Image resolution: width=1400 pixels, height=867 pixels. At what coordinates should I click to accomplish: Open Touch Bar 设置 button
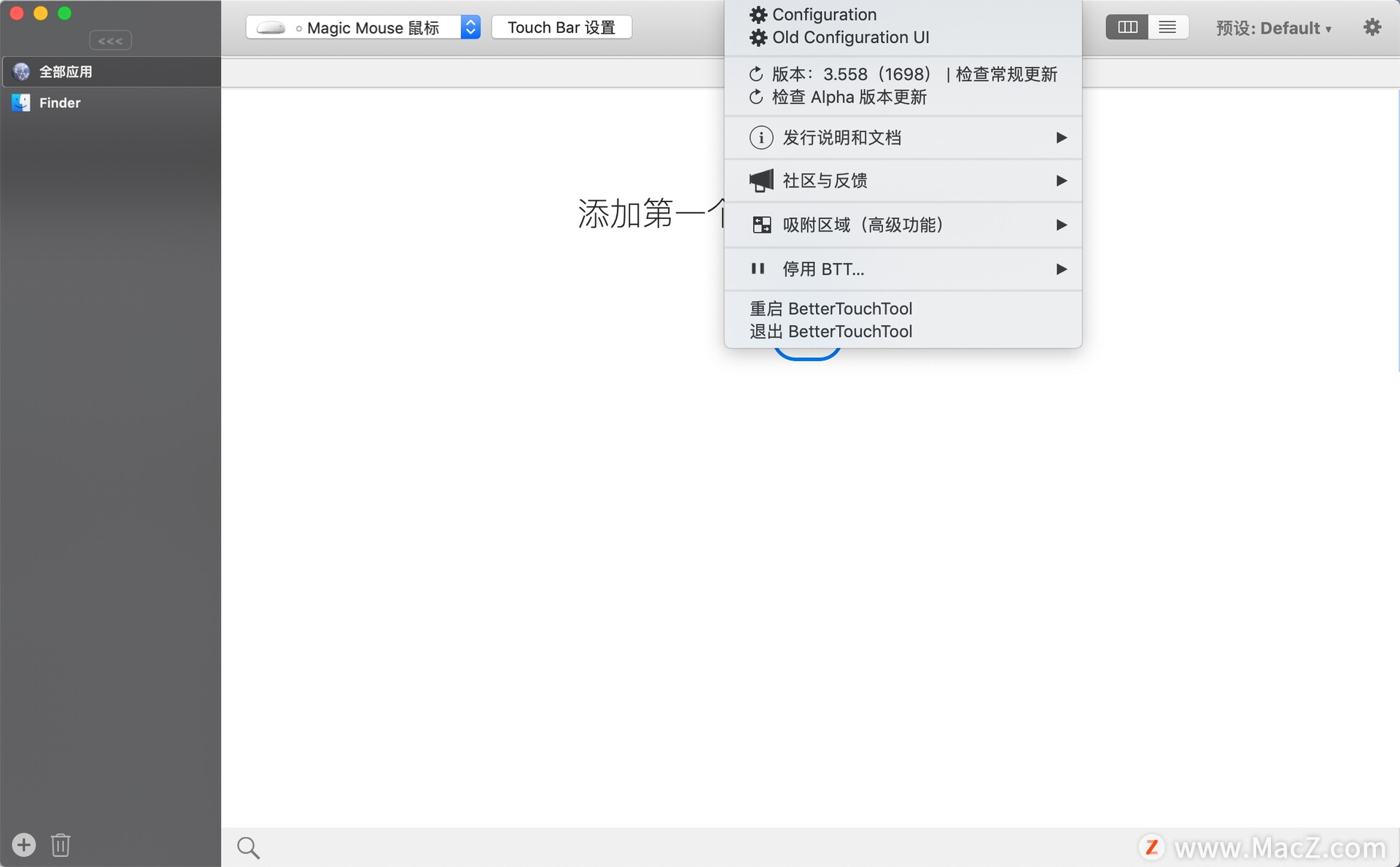point(560,27)
